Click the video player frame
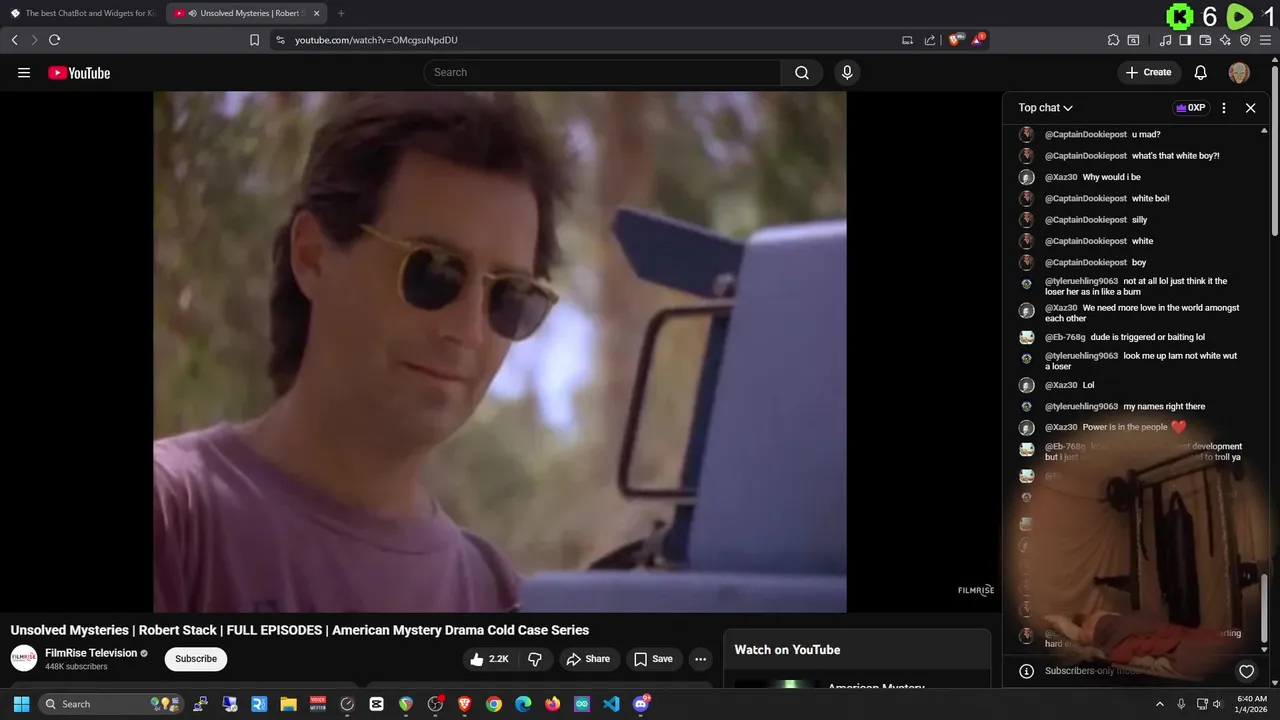Viewport: 1280px width, 720px height. tap(499, 352)
